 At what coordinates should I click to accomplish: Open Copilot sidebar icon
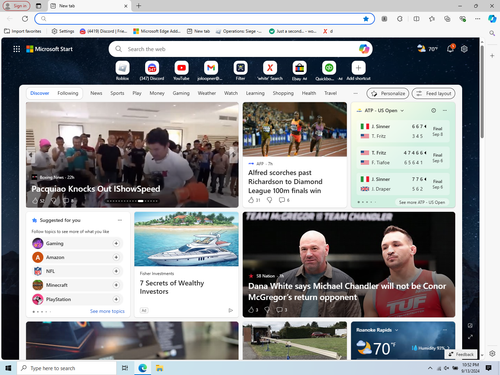(x=492, y=19)
